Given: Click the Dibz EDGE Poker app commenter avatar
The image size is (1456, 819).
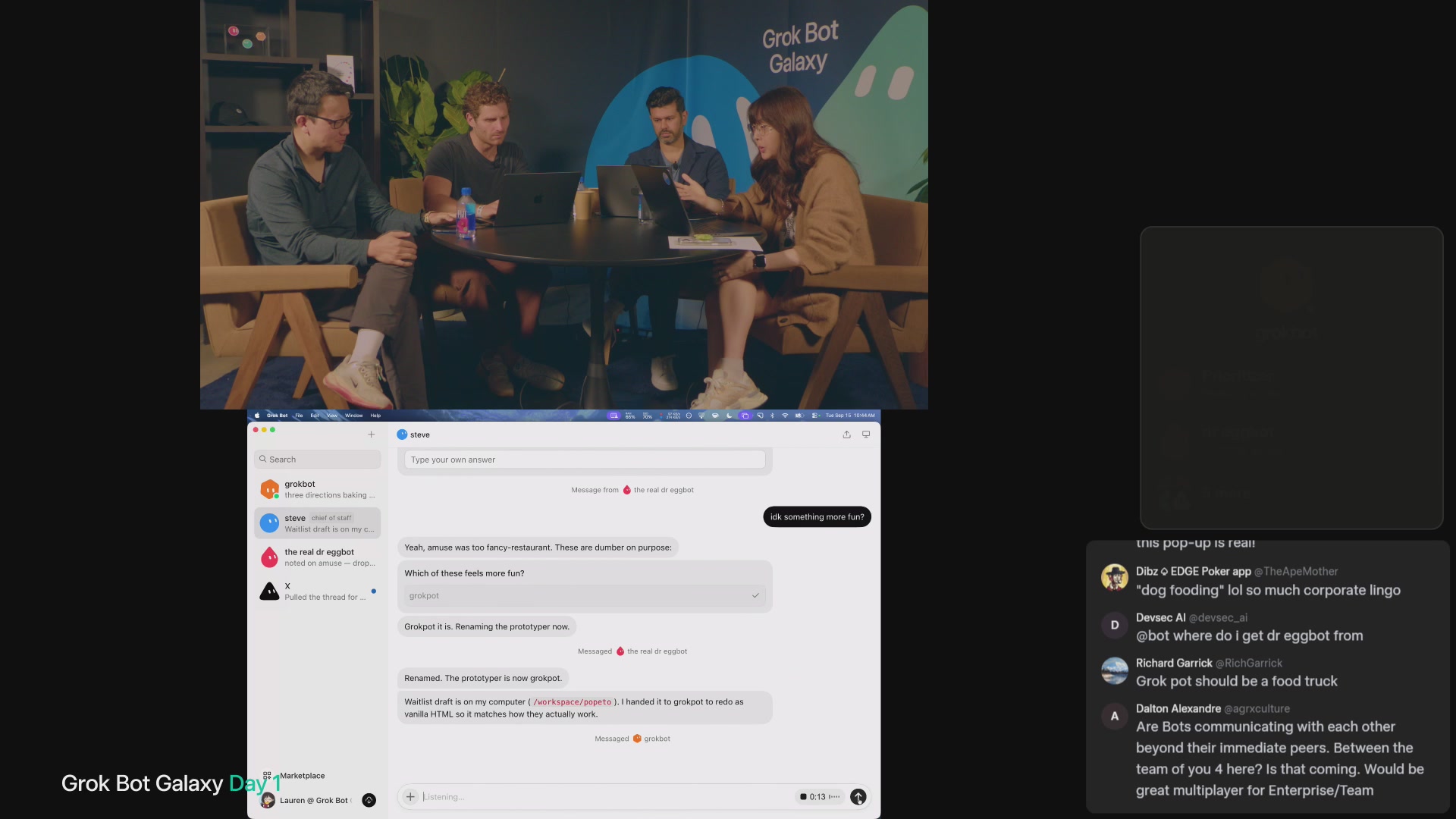Looking at the screenshot, I should (1115, 577).
